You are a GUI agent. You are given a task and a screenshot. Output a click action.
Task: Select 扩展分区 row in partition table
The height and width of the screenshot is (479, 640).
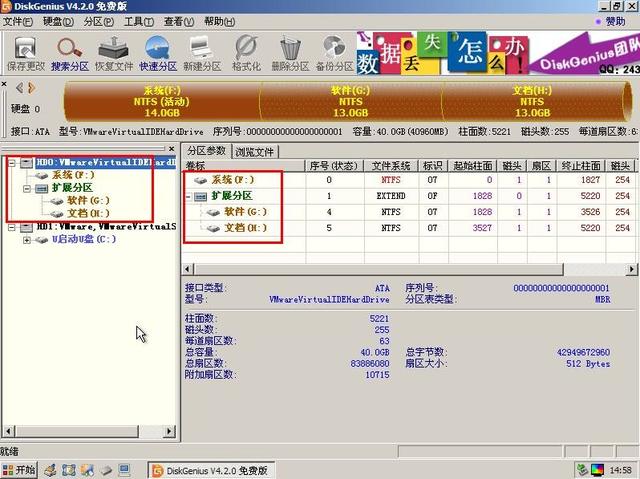click(x=409, y=196)
